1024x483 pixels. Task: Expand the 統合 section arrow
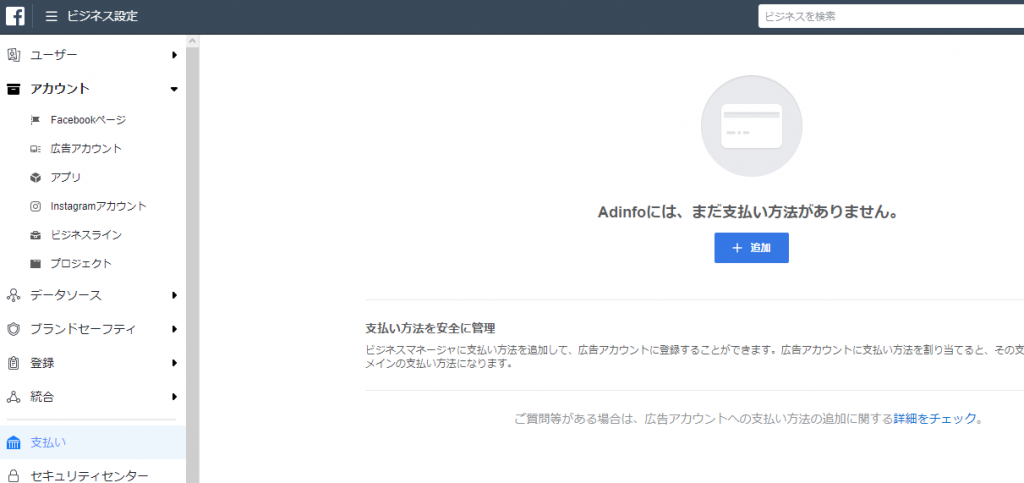(174, 397)
